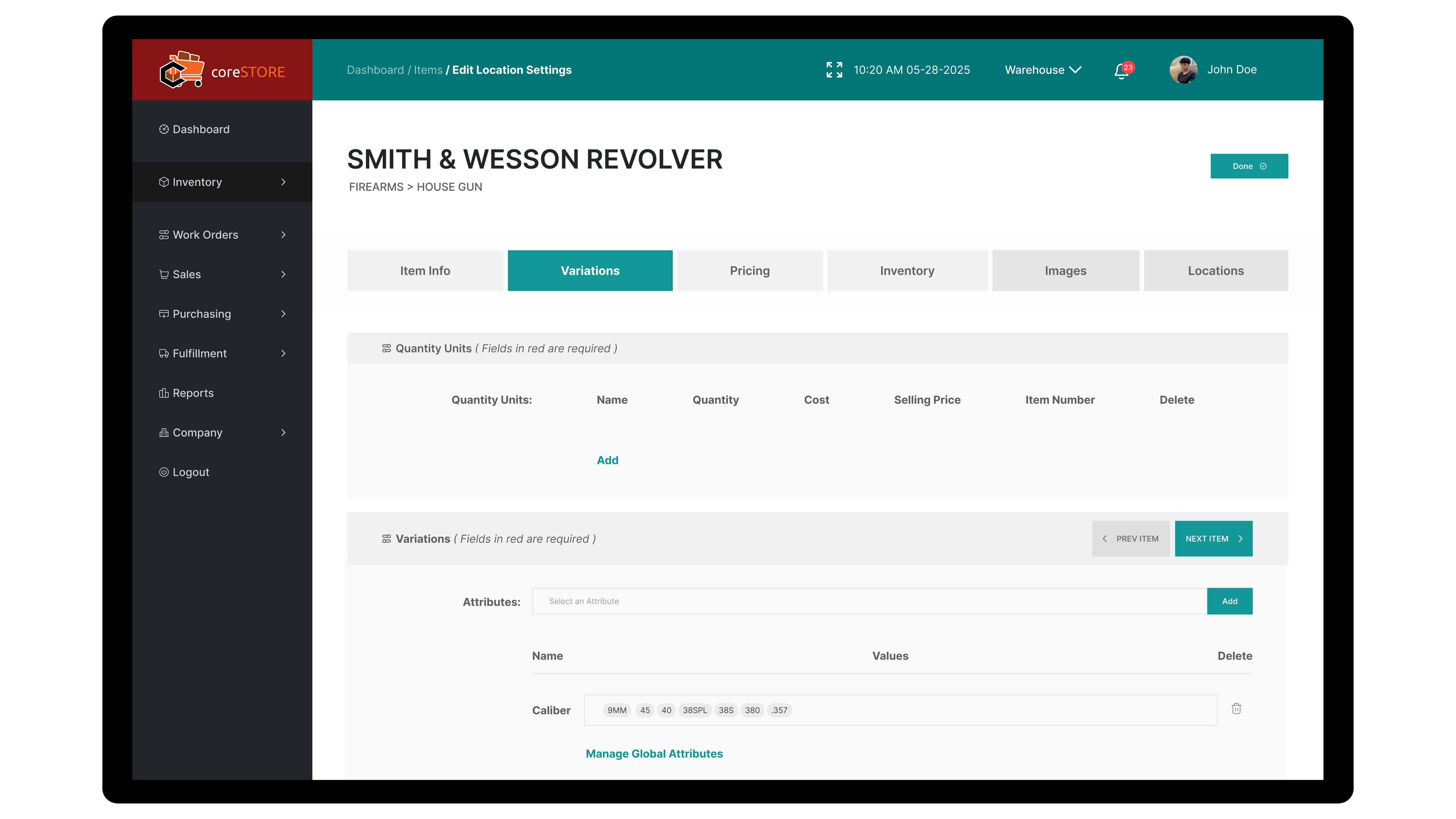Click the Dashboard gauge icon in sidebar

pyautogui.click(x=164, y=129)
